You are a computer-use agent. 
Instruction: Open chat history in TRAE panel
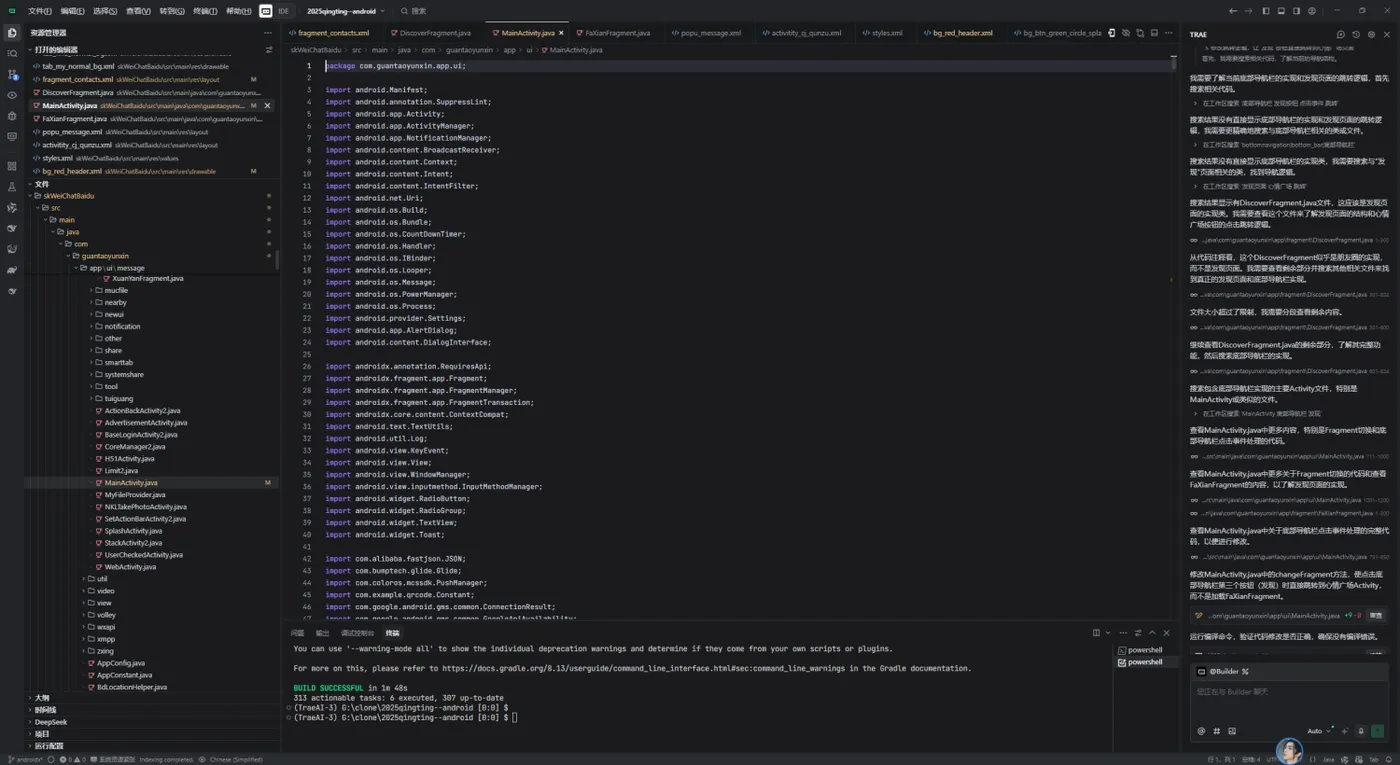pos(1356,34)
